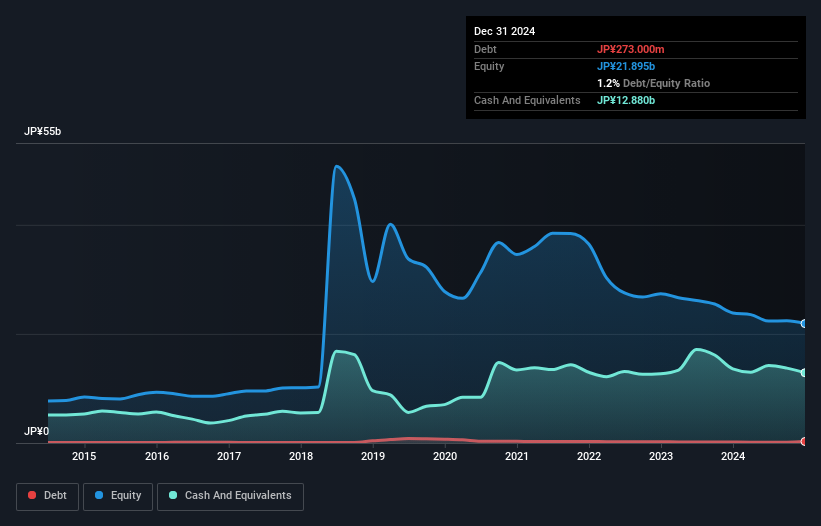Click the 2022 x-axis label
The height and width of the screenshot is (526, 821).
(589, 456)
